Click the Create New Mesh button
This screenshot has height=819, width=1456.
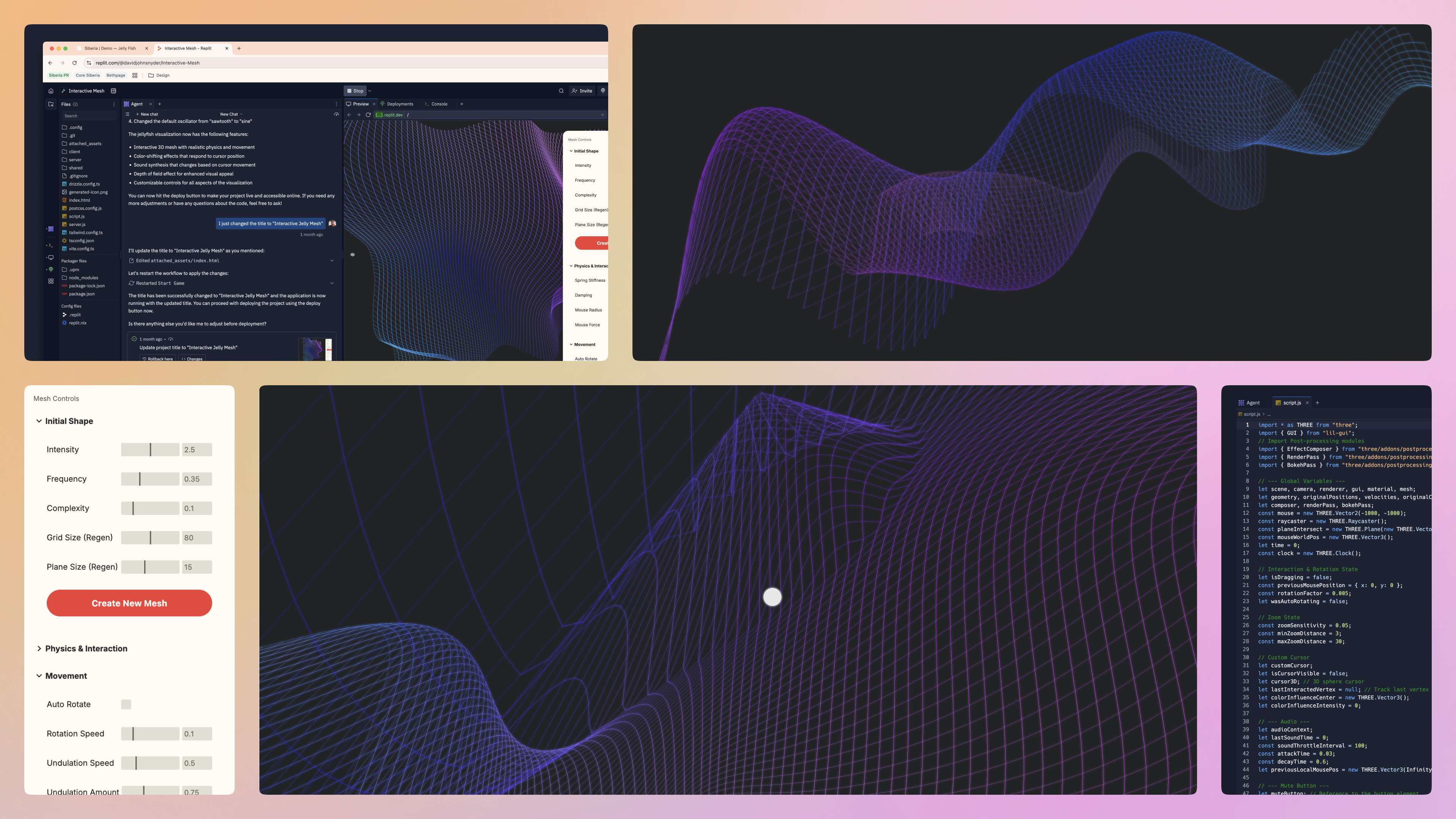tap(129, 603)
